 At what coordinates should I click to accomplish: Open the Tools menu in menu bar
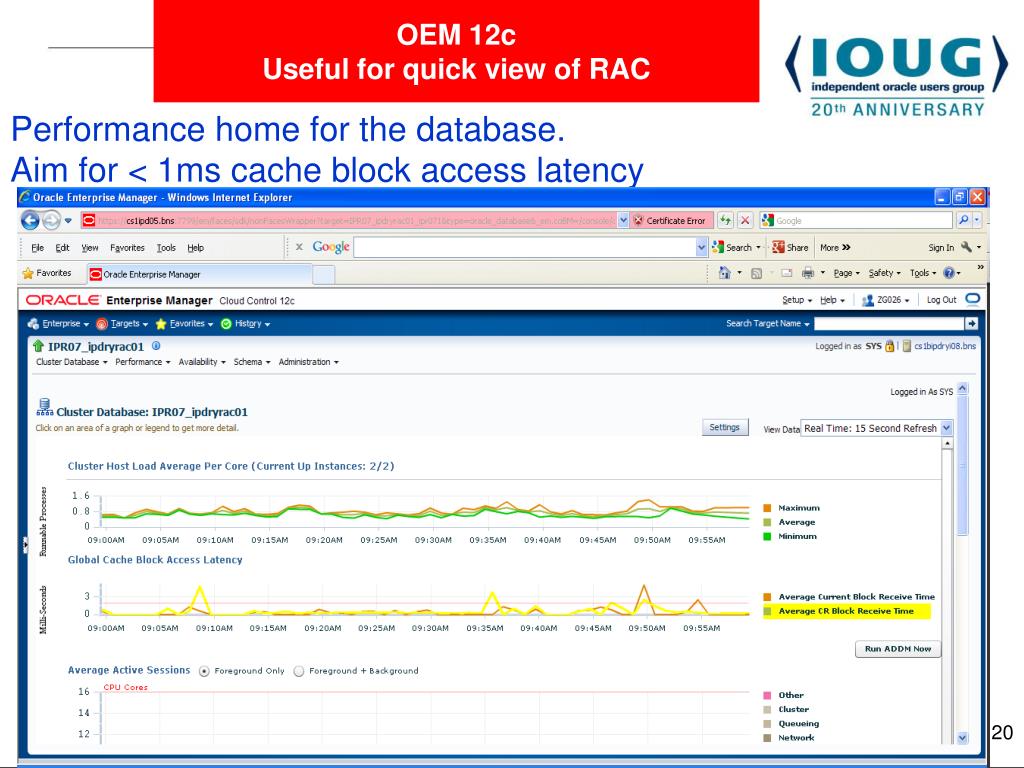tap(166, 248)
